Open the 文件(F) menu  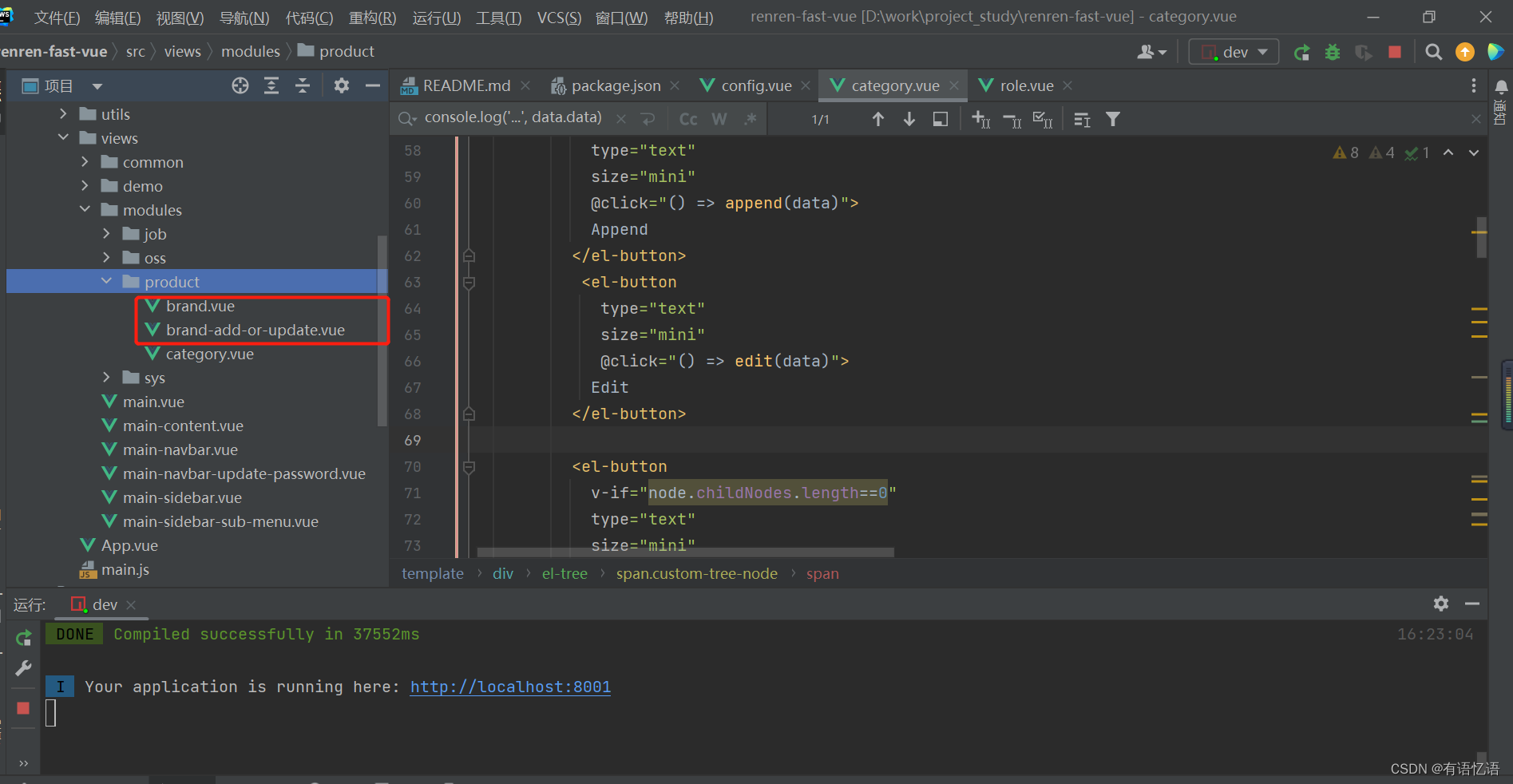coord(57,18)
